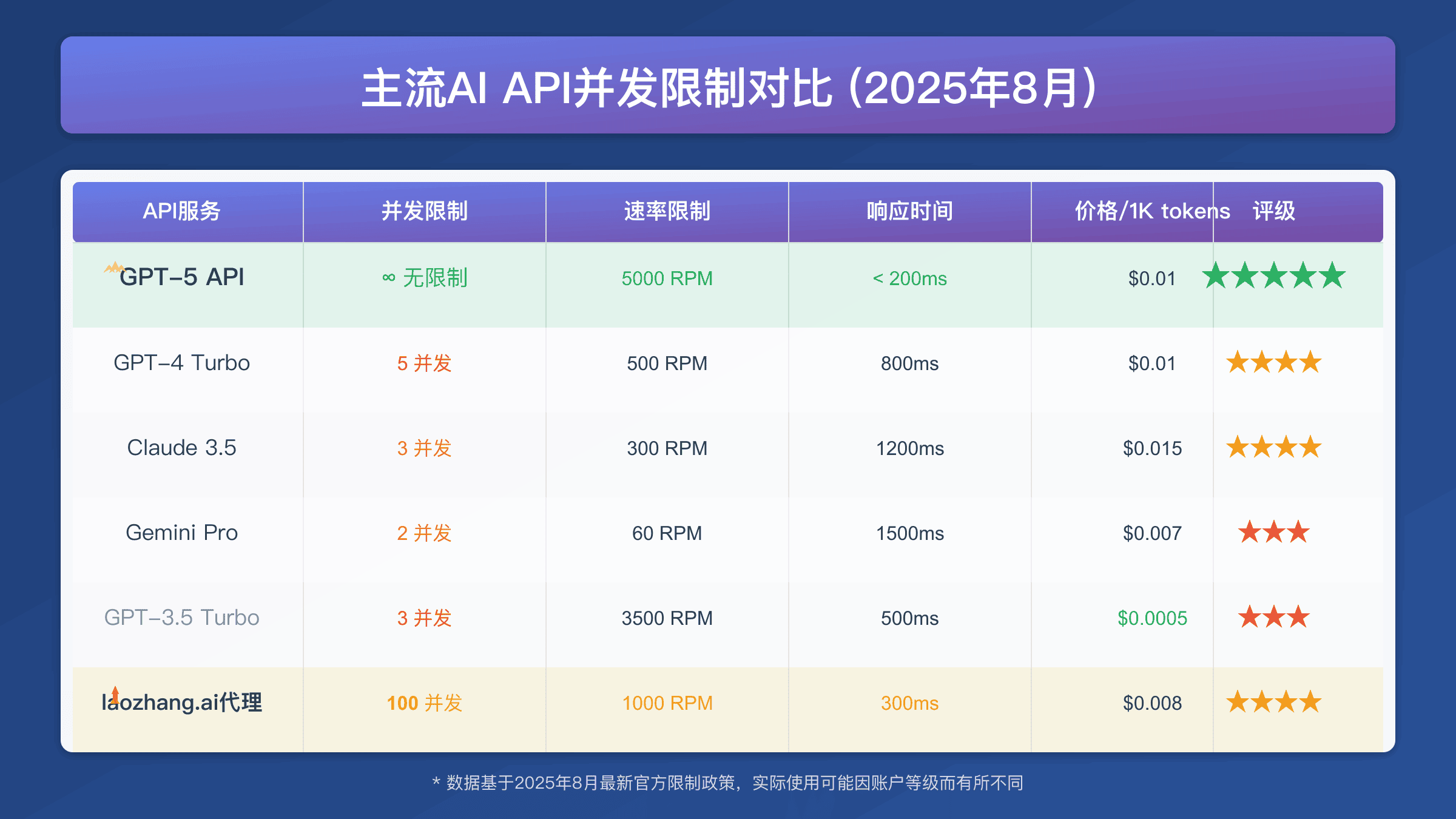Click the 1000 RPM rate cell

click(x=667, y=703)
